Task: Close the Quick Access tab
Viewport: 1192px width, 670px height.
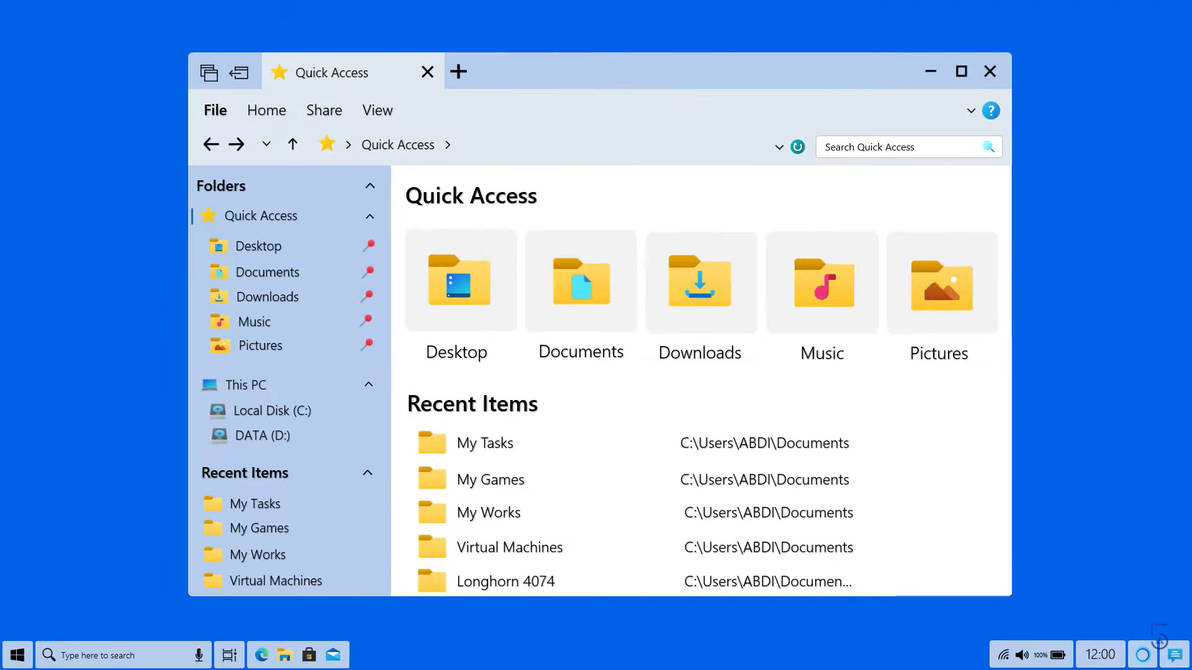Action: pyautogui.click(x=427, y=71)
